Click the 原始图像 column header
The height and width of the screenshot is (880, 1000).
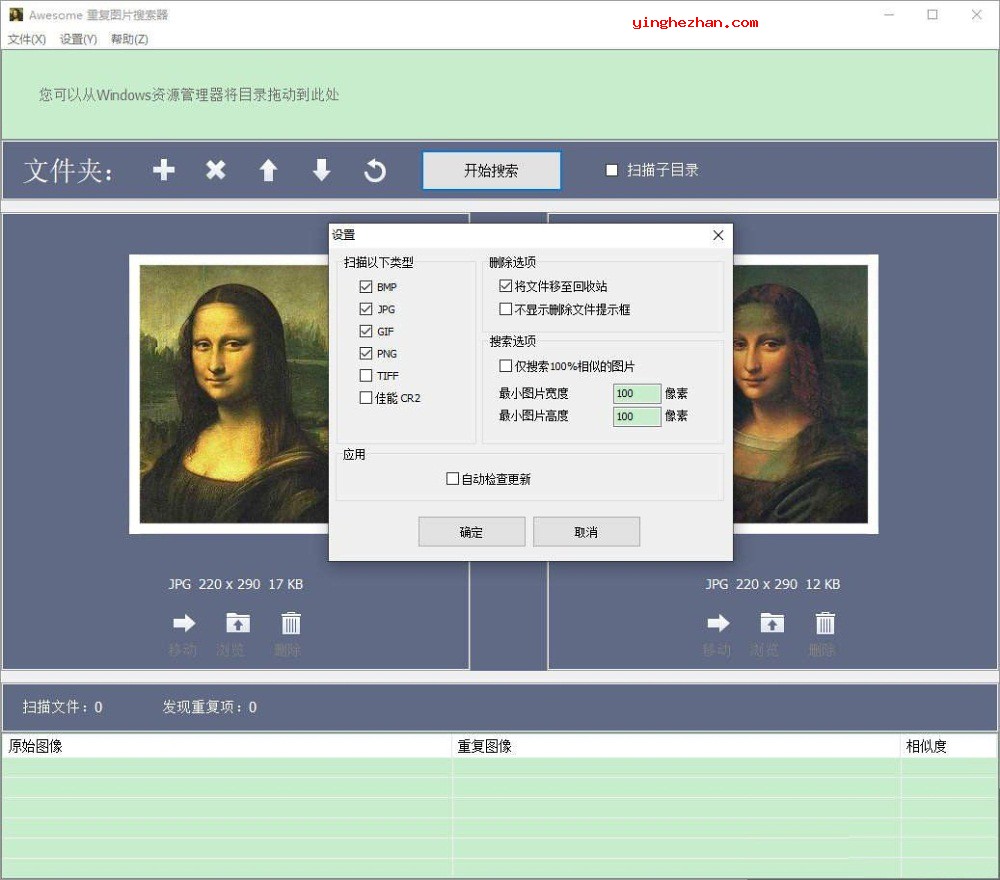click(x=227, y=746)
